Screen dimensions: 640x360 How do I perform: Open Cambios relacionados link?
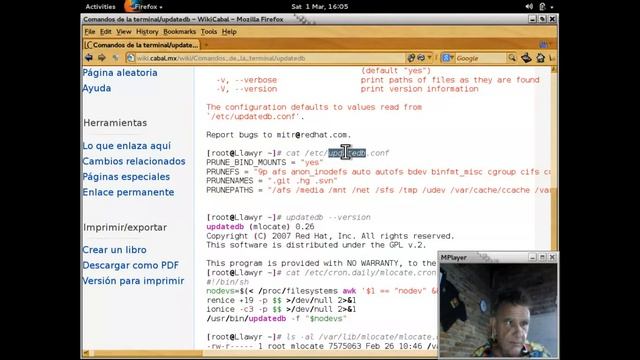click(134, 161)
